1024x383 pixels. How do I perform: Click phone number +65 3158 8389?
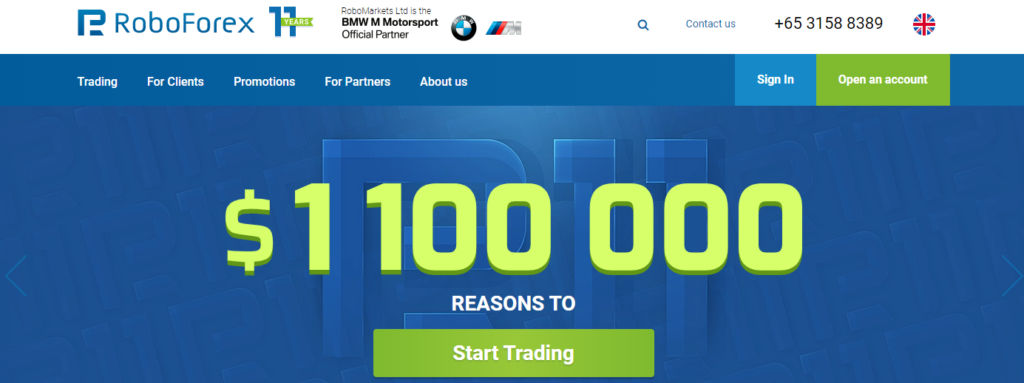click(829, 24)
